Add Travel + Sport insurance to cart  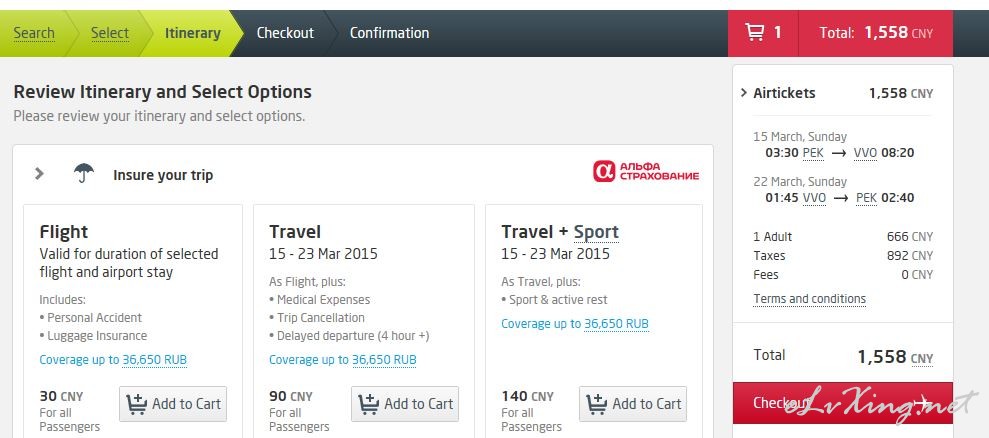click(x=633, y=404)
